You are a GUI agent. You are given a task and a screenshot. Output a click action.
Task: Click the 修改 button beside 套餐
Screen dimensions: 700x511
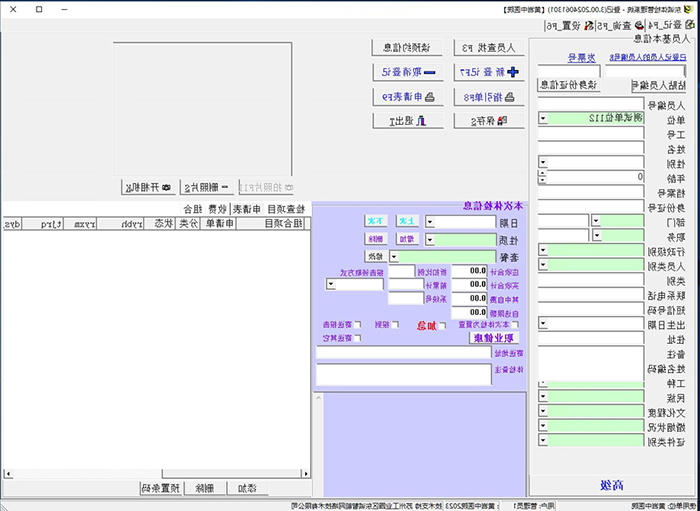coord(376,257)
